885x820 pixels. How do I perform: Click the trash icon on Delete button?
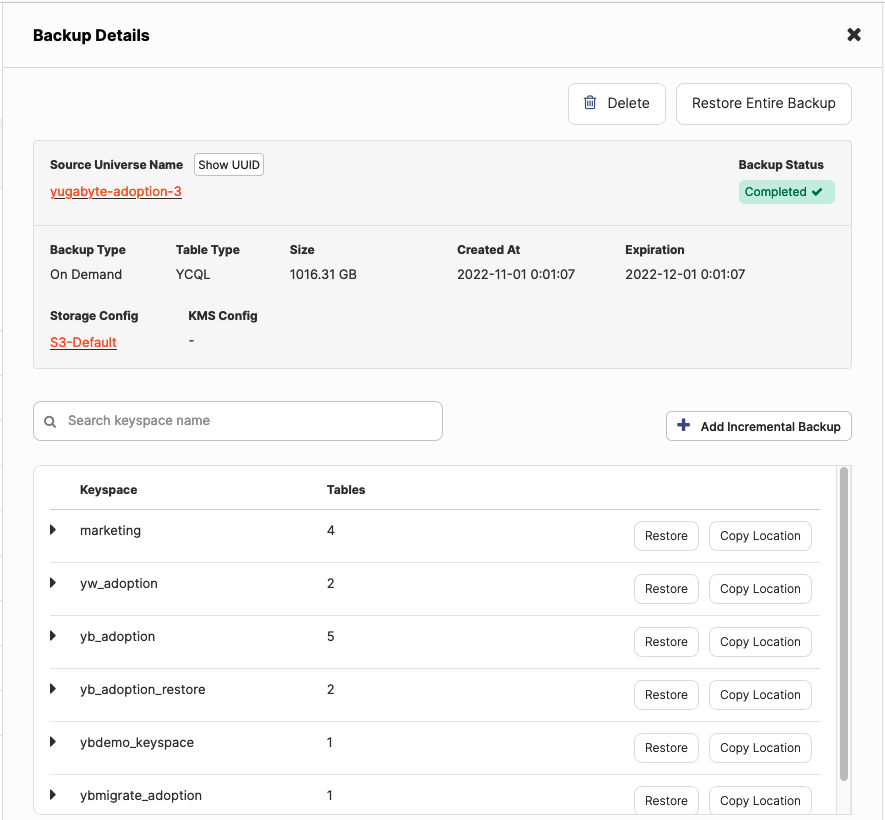pyautogui.click(x=590, y=103)
